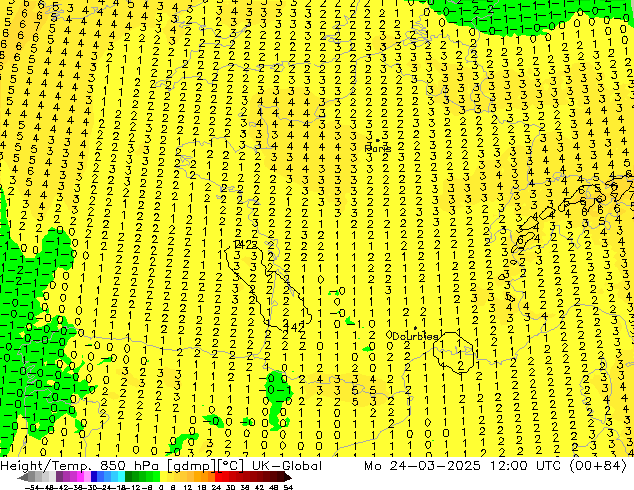Image resolution: width=634 pixels, height=490 pixels.
Task: Click the Paris city label
Action: coord(378,149)
